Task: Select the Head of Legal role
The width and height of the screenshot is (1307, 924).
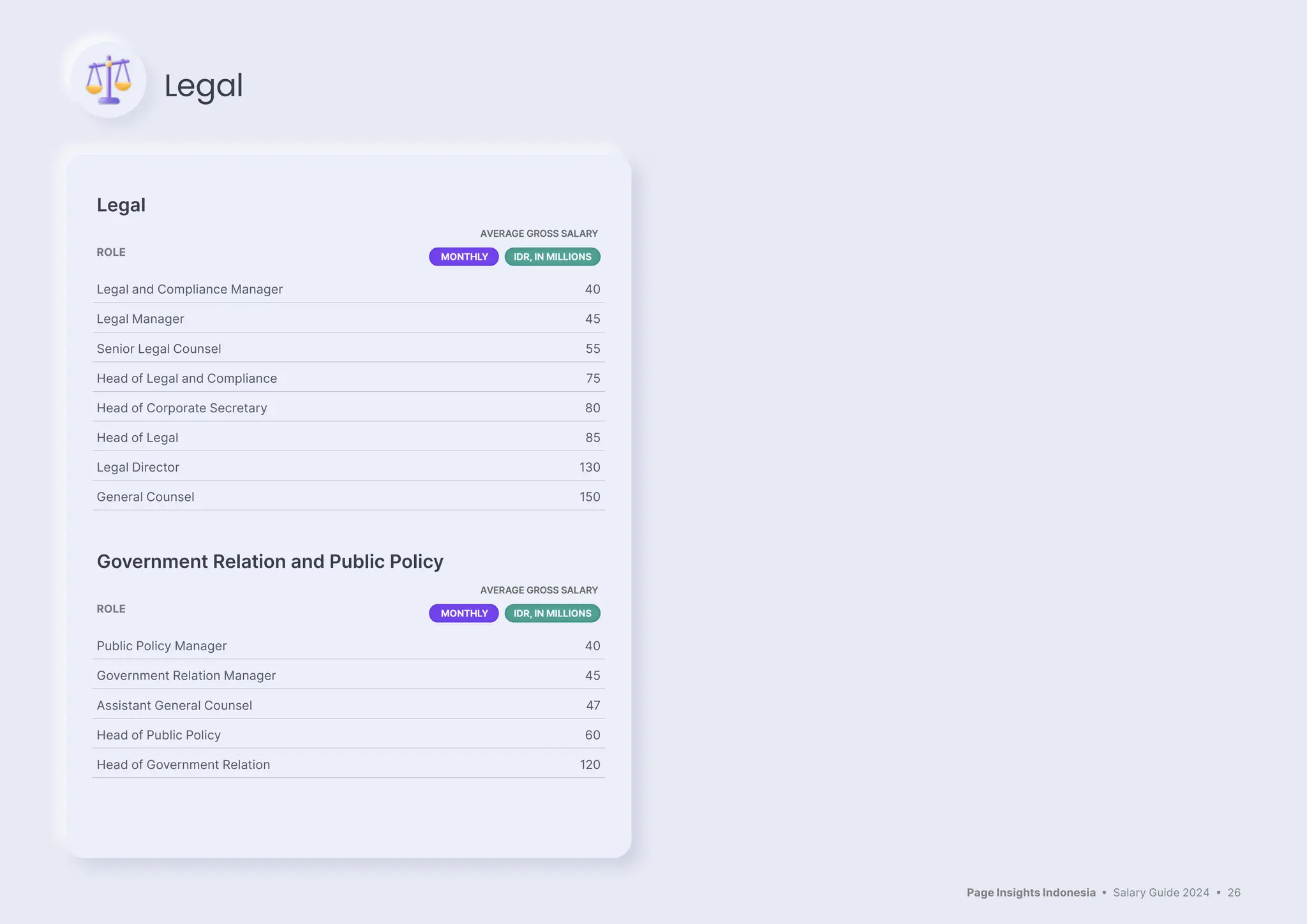Action: tap(137, 438)
